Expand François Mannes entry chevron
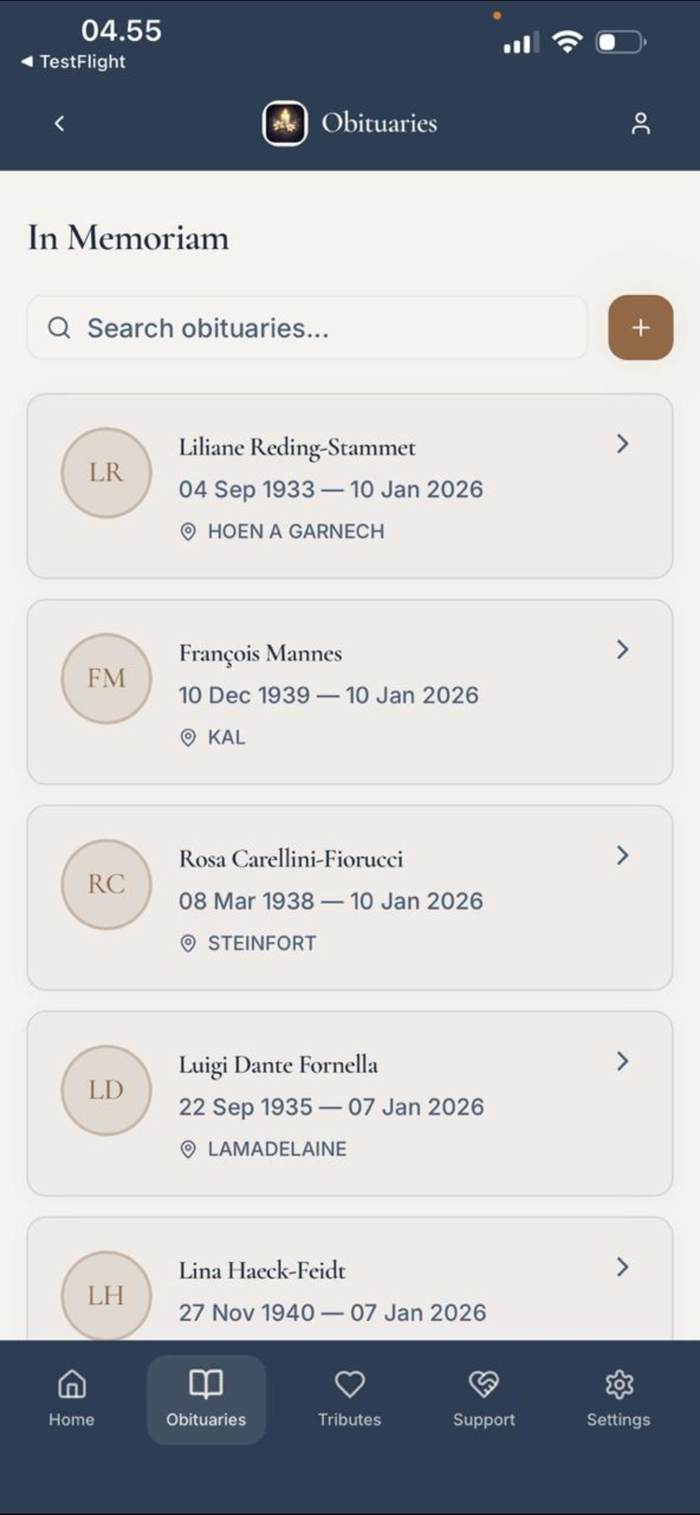This screenshot has width=700, height=1515. 622,650
